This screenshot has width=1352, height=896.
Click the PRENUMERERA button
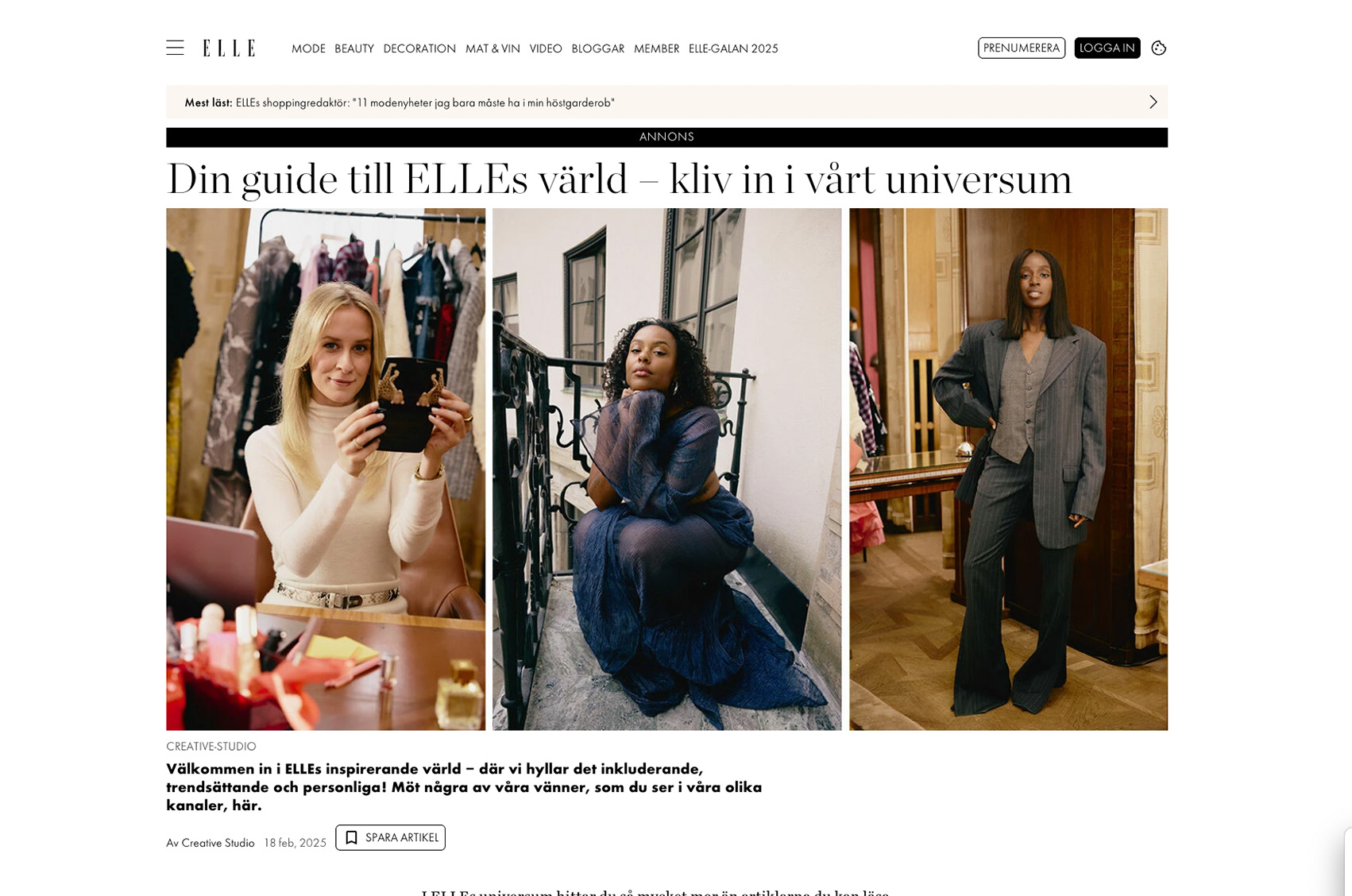[x=1022, y=48]
